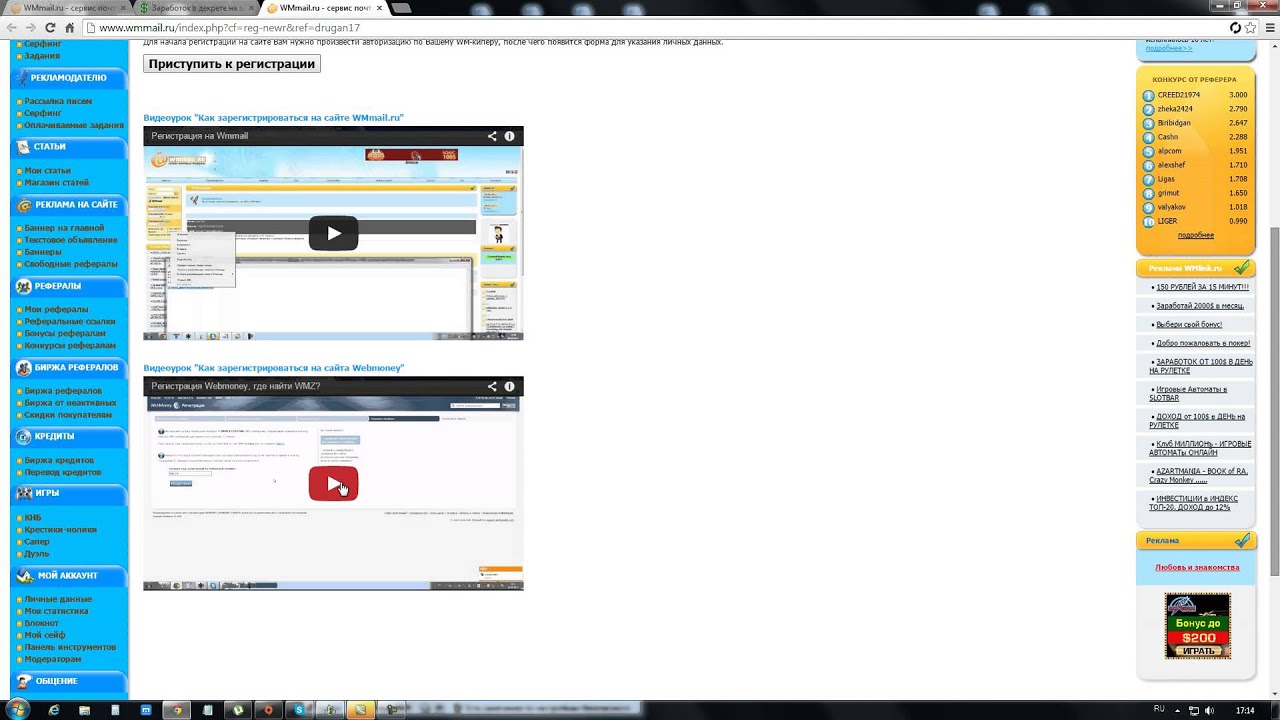Open 'Моя статистика' in the sidebar

point(56,611)
